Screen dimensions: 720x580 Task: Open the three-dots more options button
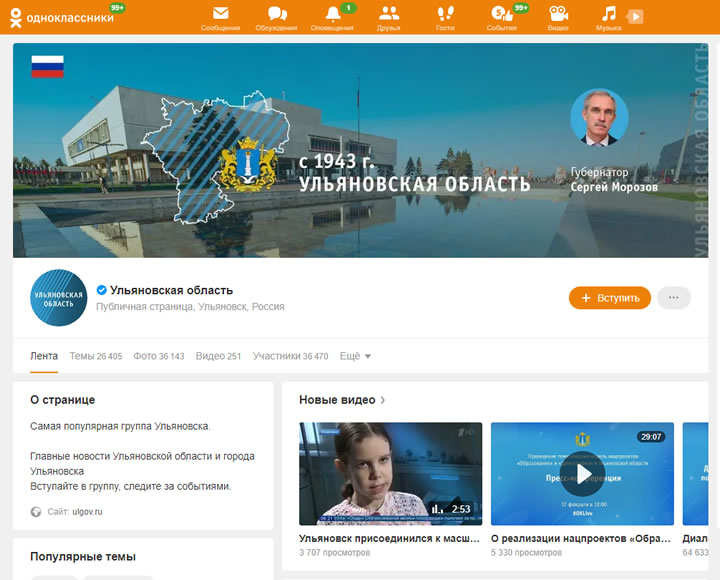click(x=674, y=298)
